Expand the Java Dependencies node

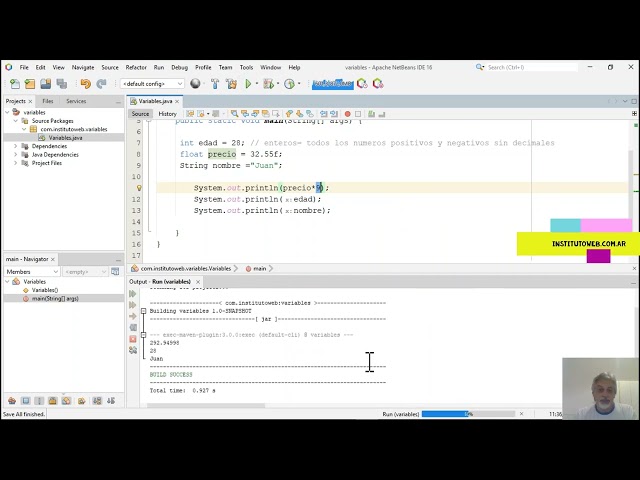pos(16,154)
